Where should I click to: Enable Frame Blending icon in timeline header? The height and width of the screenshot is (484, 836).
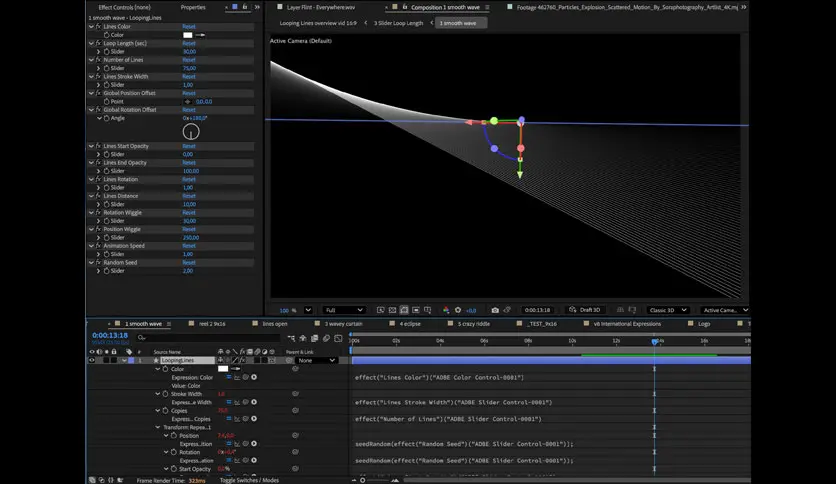(x=315, y=338)
